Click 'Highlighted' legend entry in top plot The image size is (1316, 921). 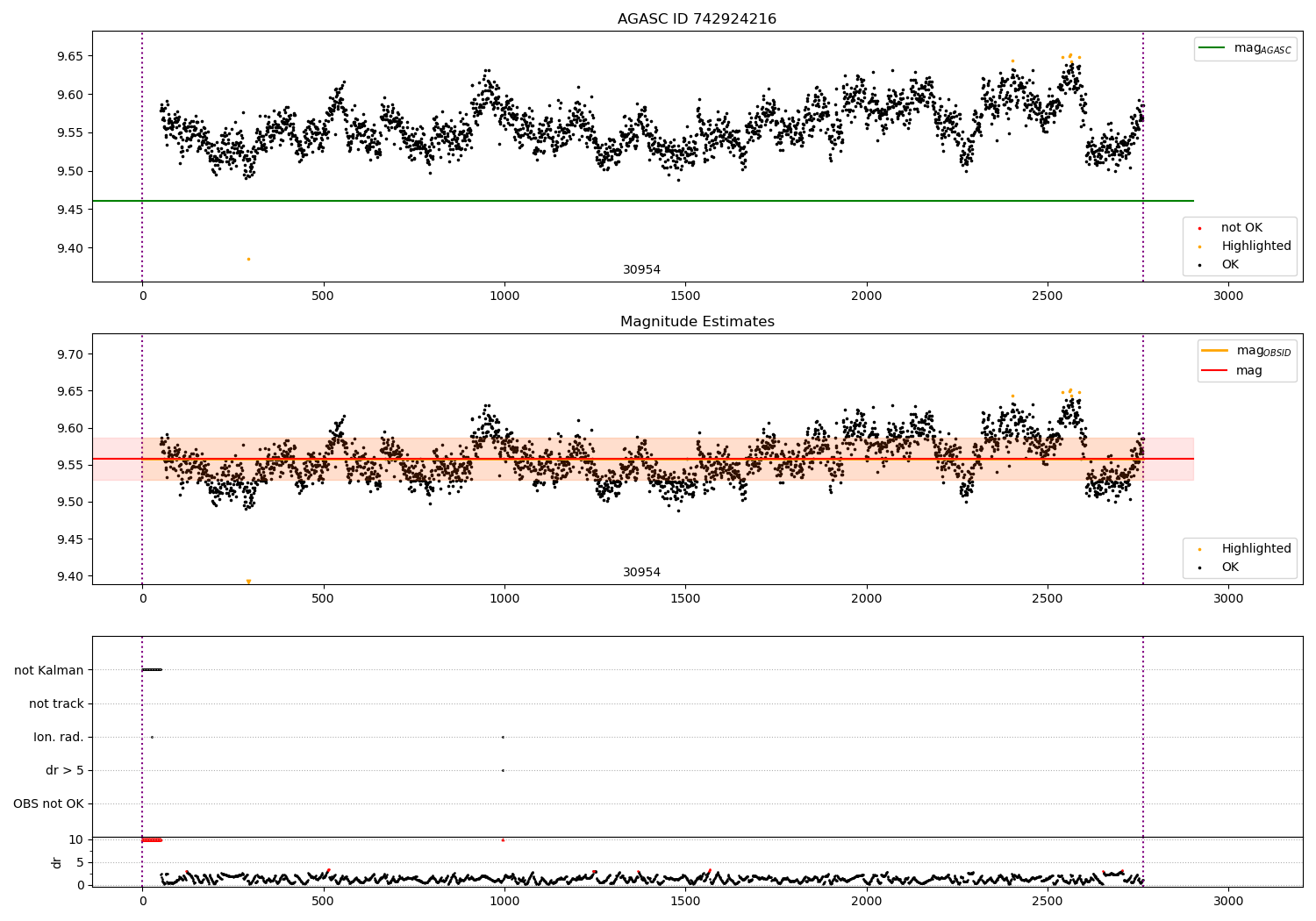click(1245, 246)
